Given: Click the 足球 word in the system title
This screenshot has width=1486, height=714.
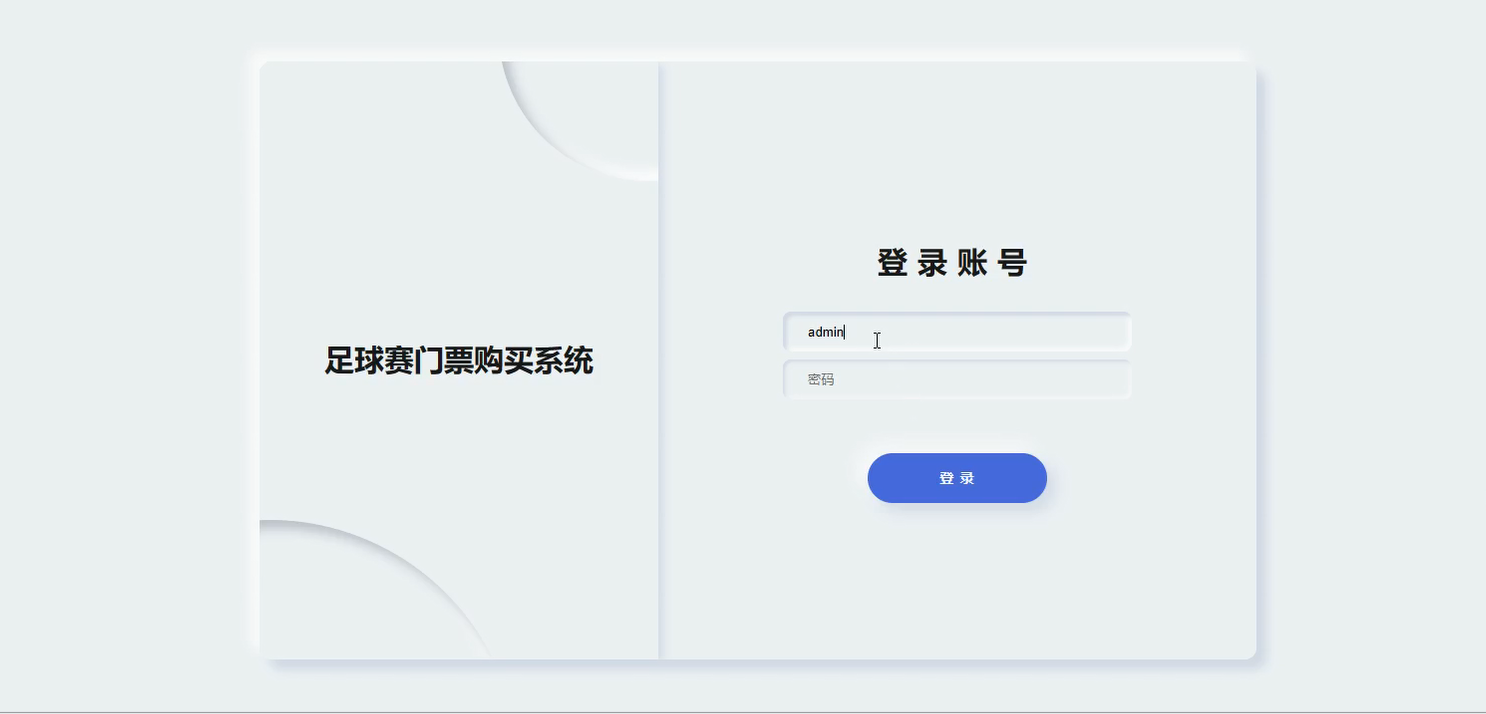Looking at the screenshot, I should 354,361.
